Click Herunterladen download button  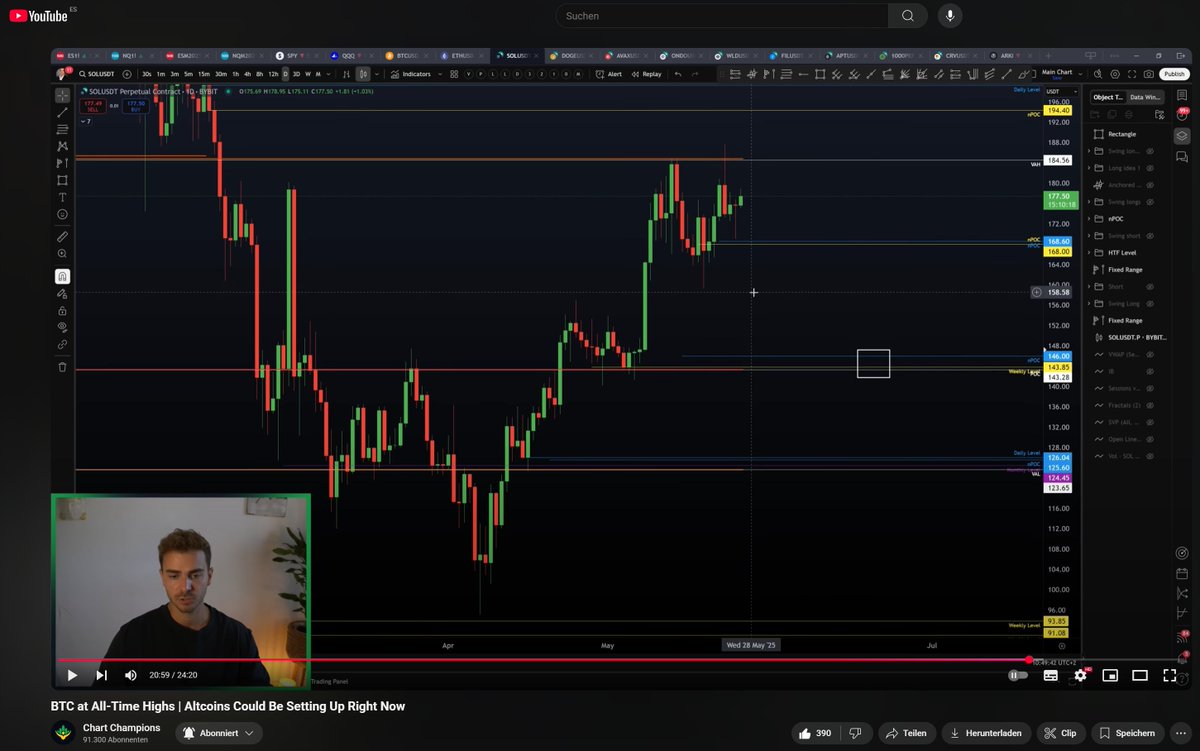(987, 733)
